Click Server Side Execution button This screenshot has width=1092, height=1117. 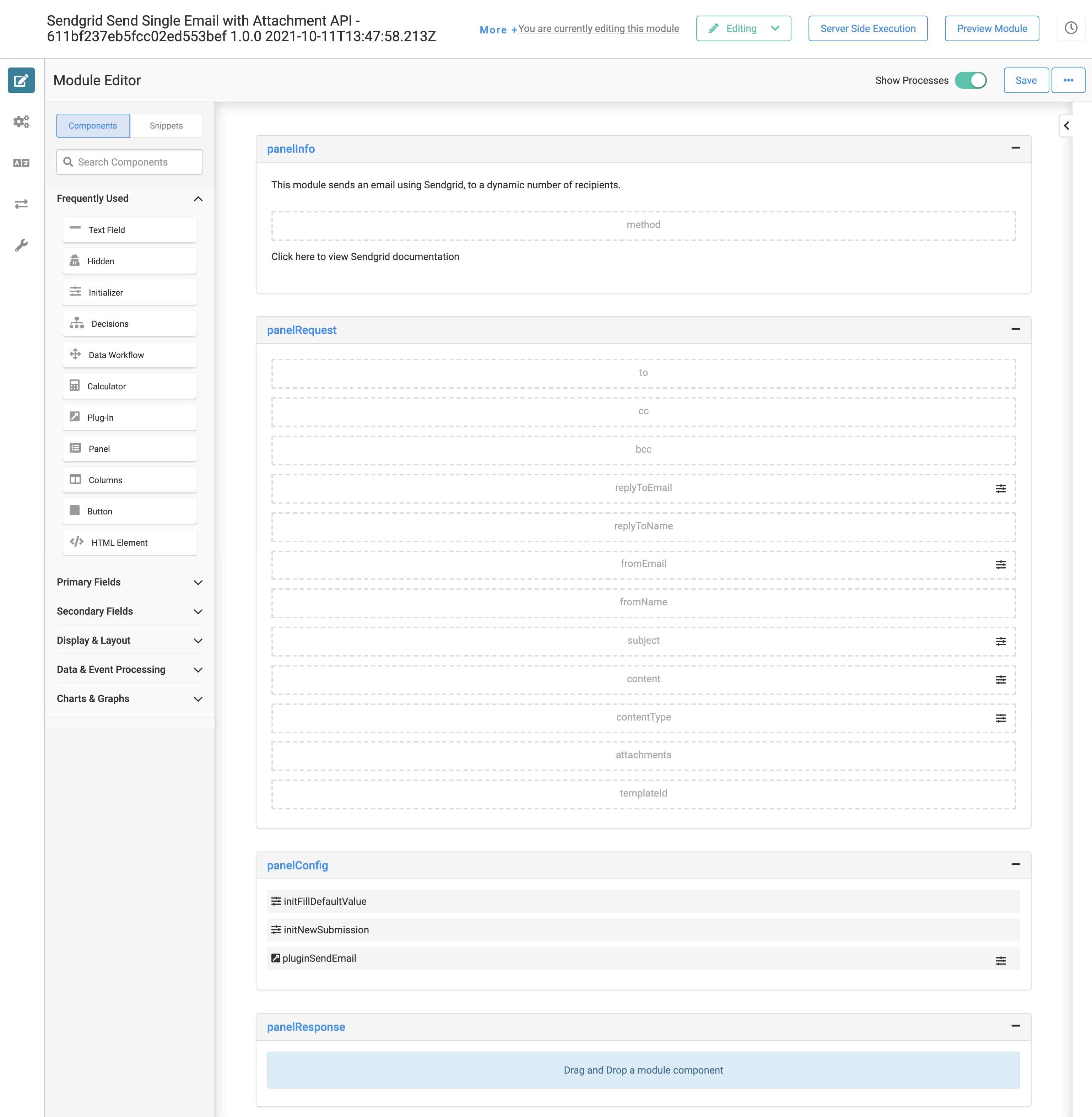[868, 28]
